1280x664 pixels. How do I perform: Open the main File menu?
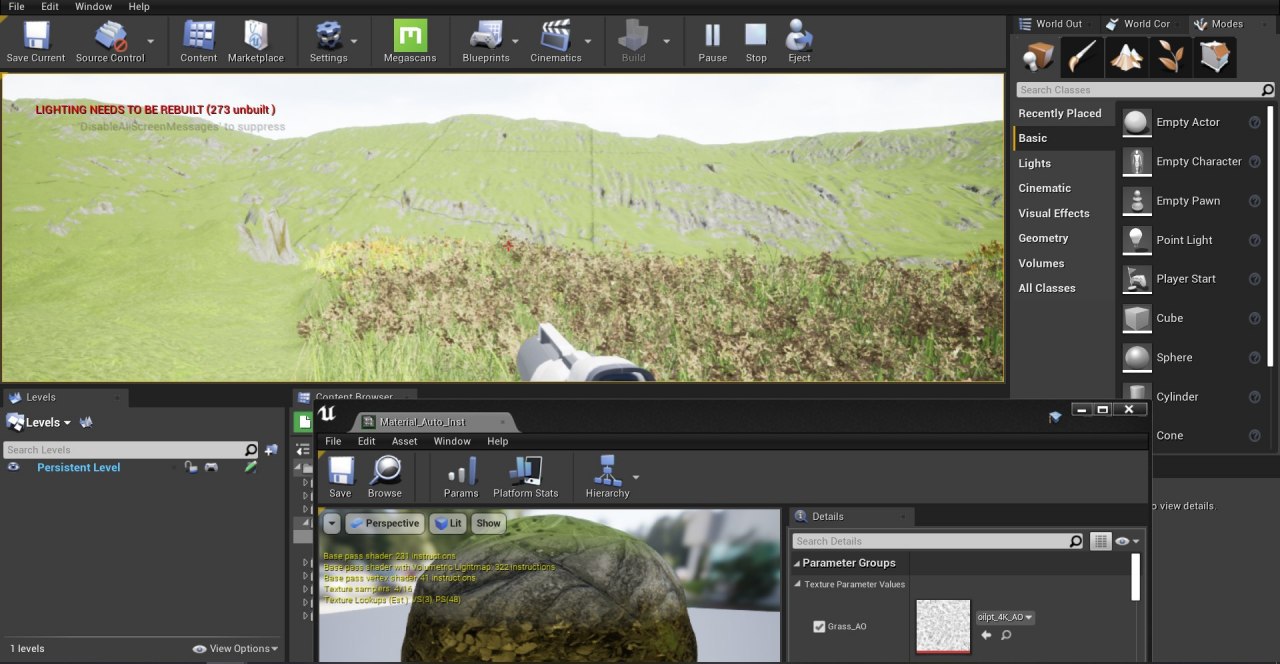pos(16,6)
